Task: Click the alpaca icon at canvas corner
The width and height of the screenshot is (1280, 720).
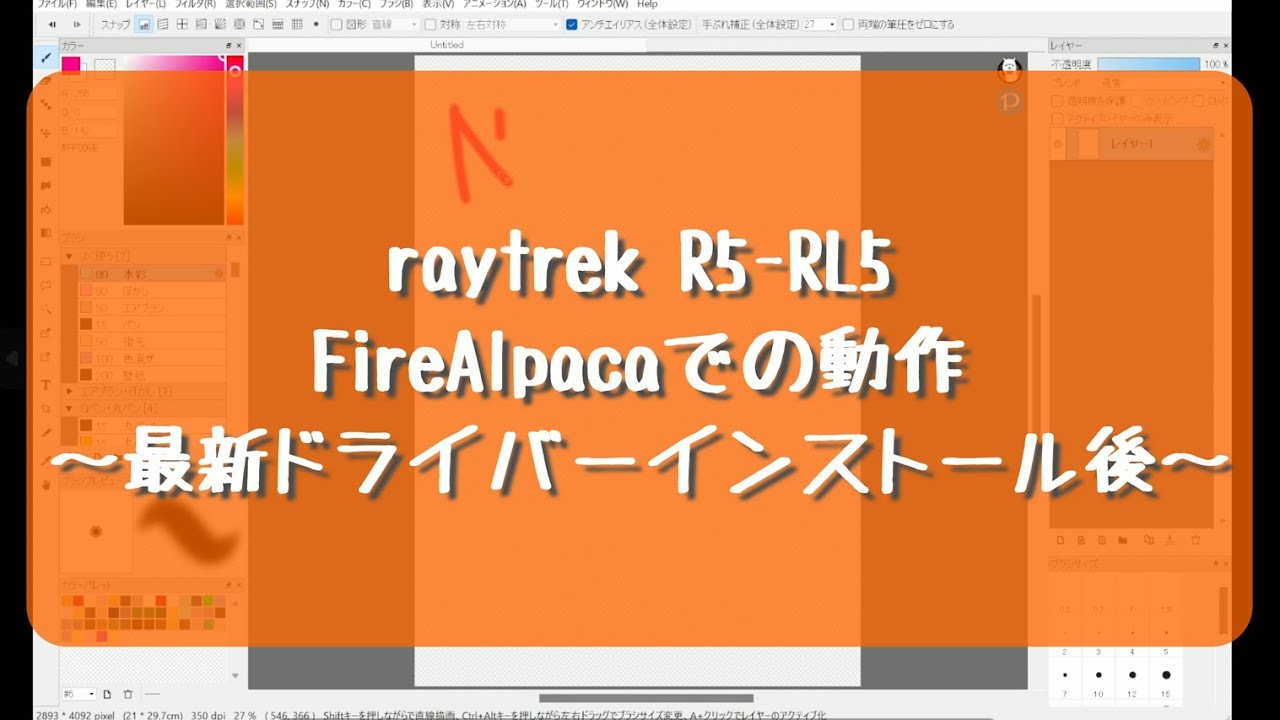Action: [x=1009, y=69]
